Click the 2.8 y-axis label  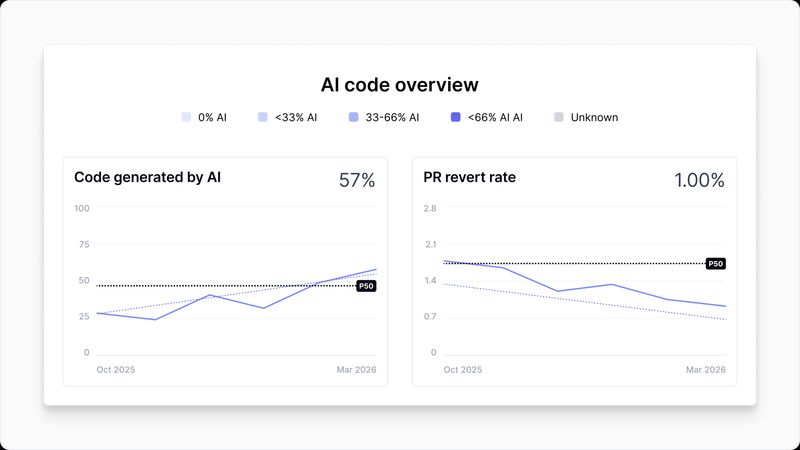pos(430,208)
